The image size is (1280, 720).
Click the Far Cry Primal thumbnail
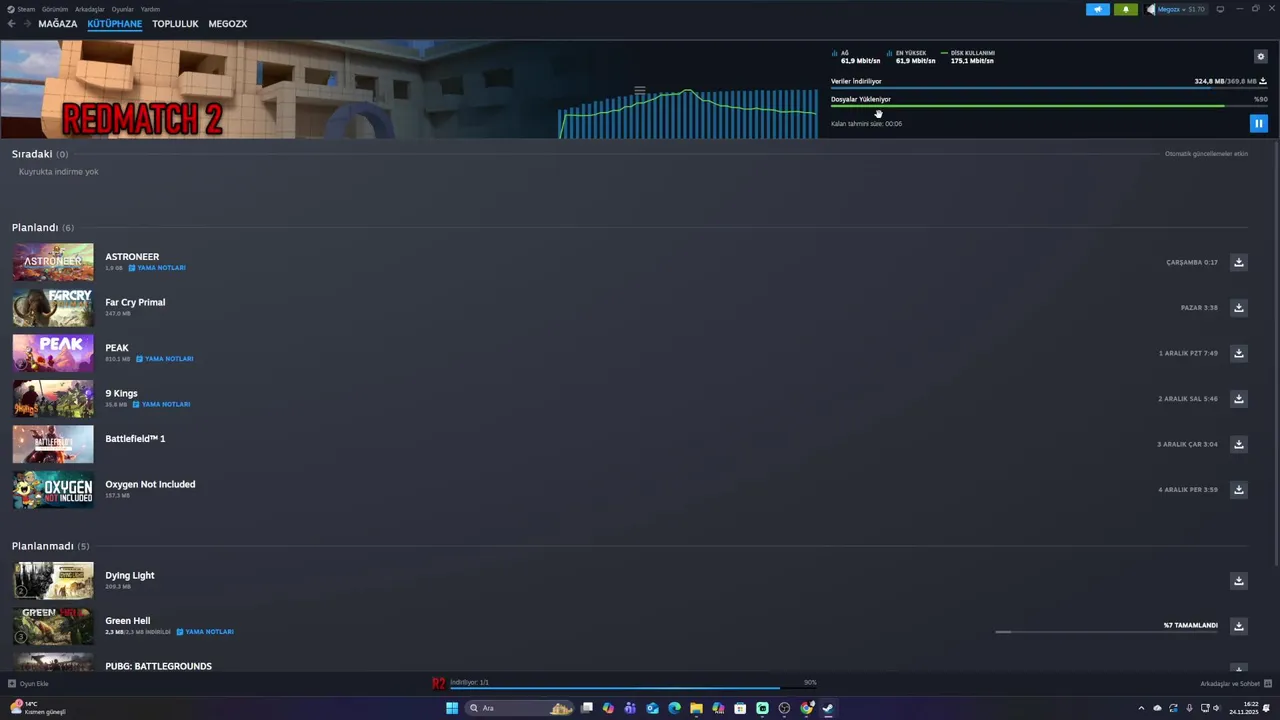[53, 308]
